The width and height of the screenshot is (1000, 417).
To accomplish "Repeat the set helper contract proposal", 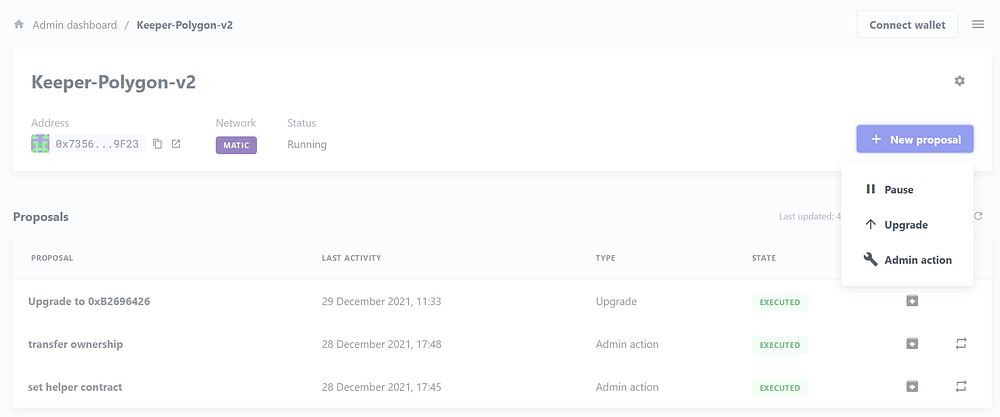I will (961, 387).
